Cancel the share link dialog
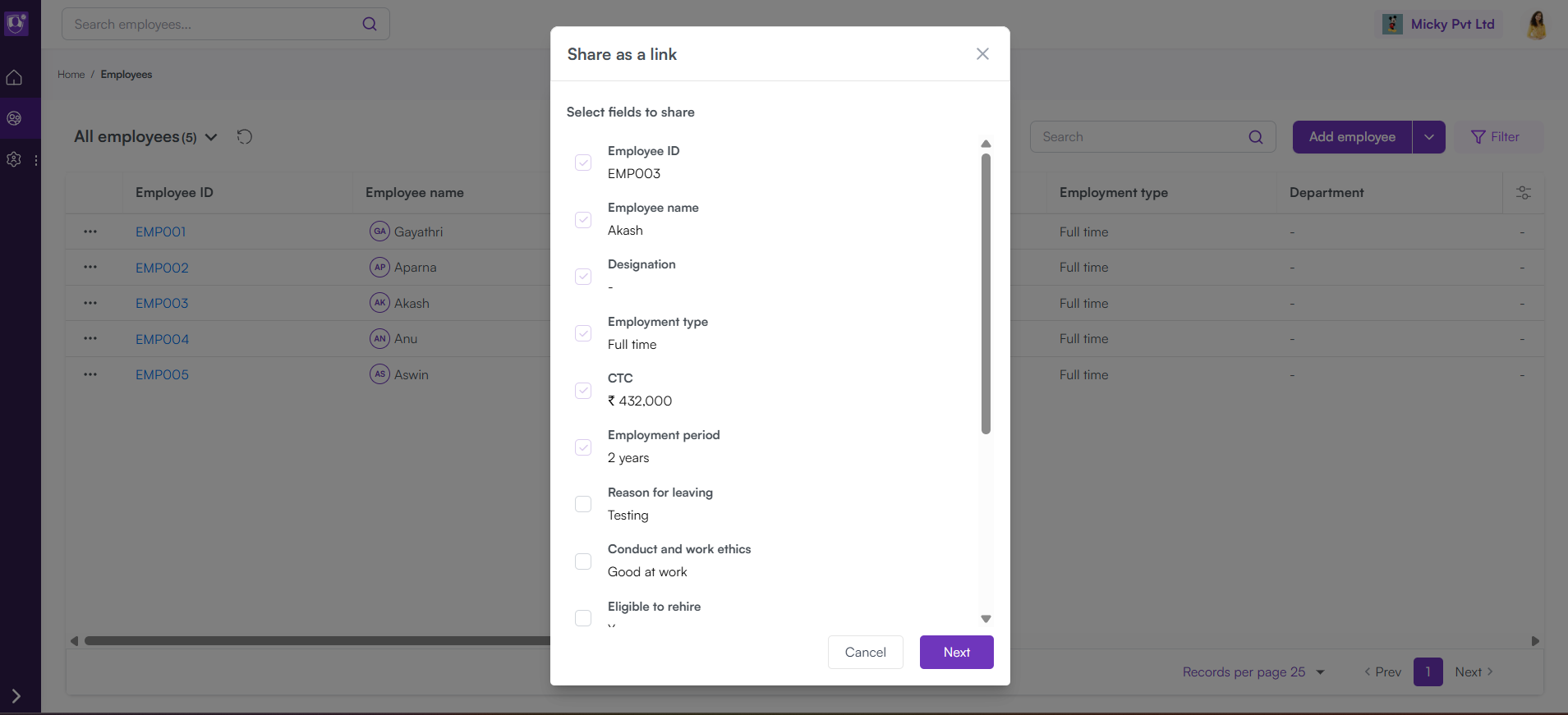1568x715 pixels. 865,653
